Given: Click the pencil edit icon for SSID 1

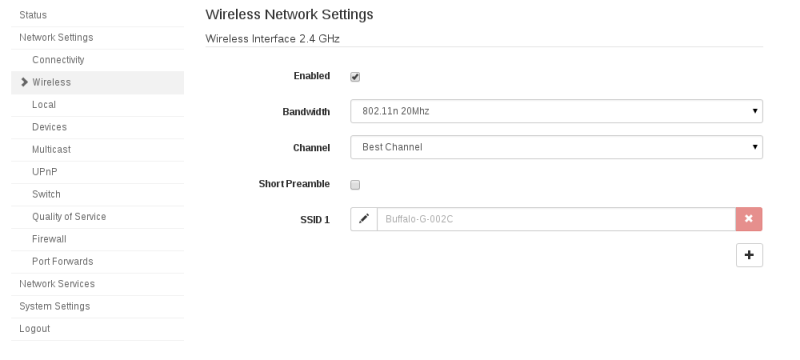Looking at the screenshot, I should click(x=364, y=219).
